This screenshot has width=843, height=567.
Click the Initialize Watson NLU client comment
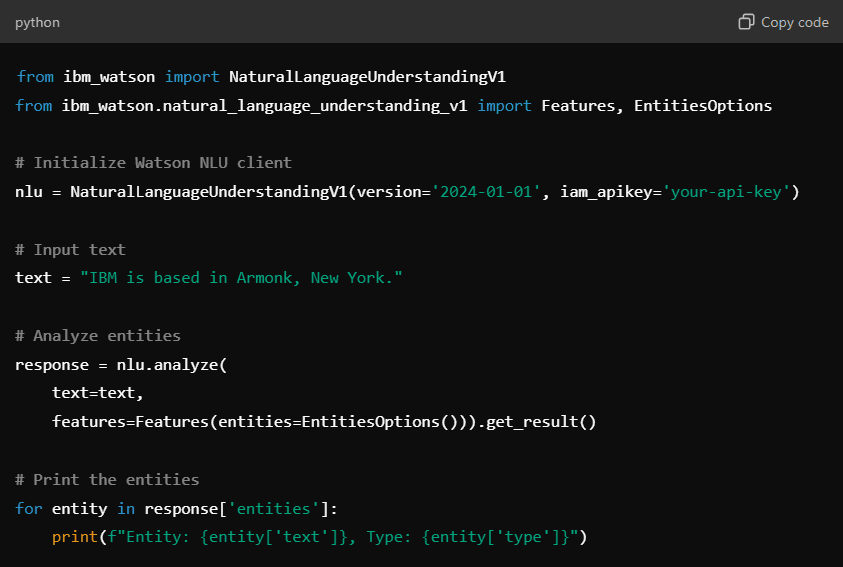click(153, 163)
